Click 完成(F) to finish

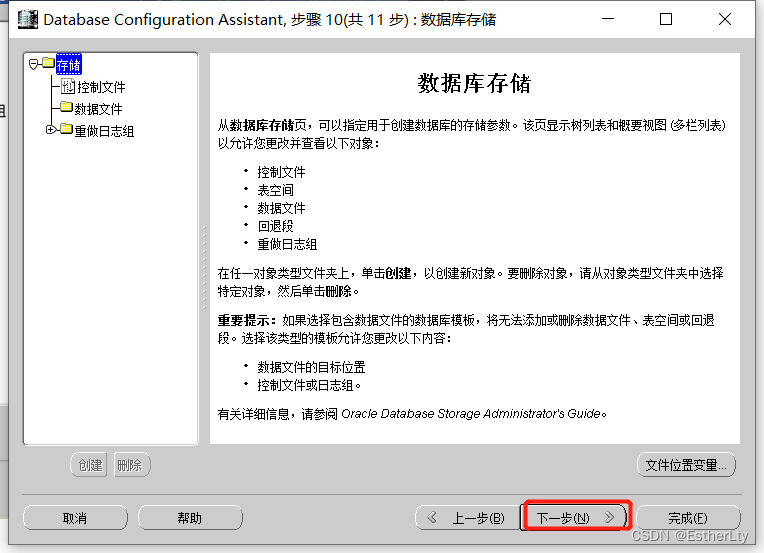click(688, 517)
